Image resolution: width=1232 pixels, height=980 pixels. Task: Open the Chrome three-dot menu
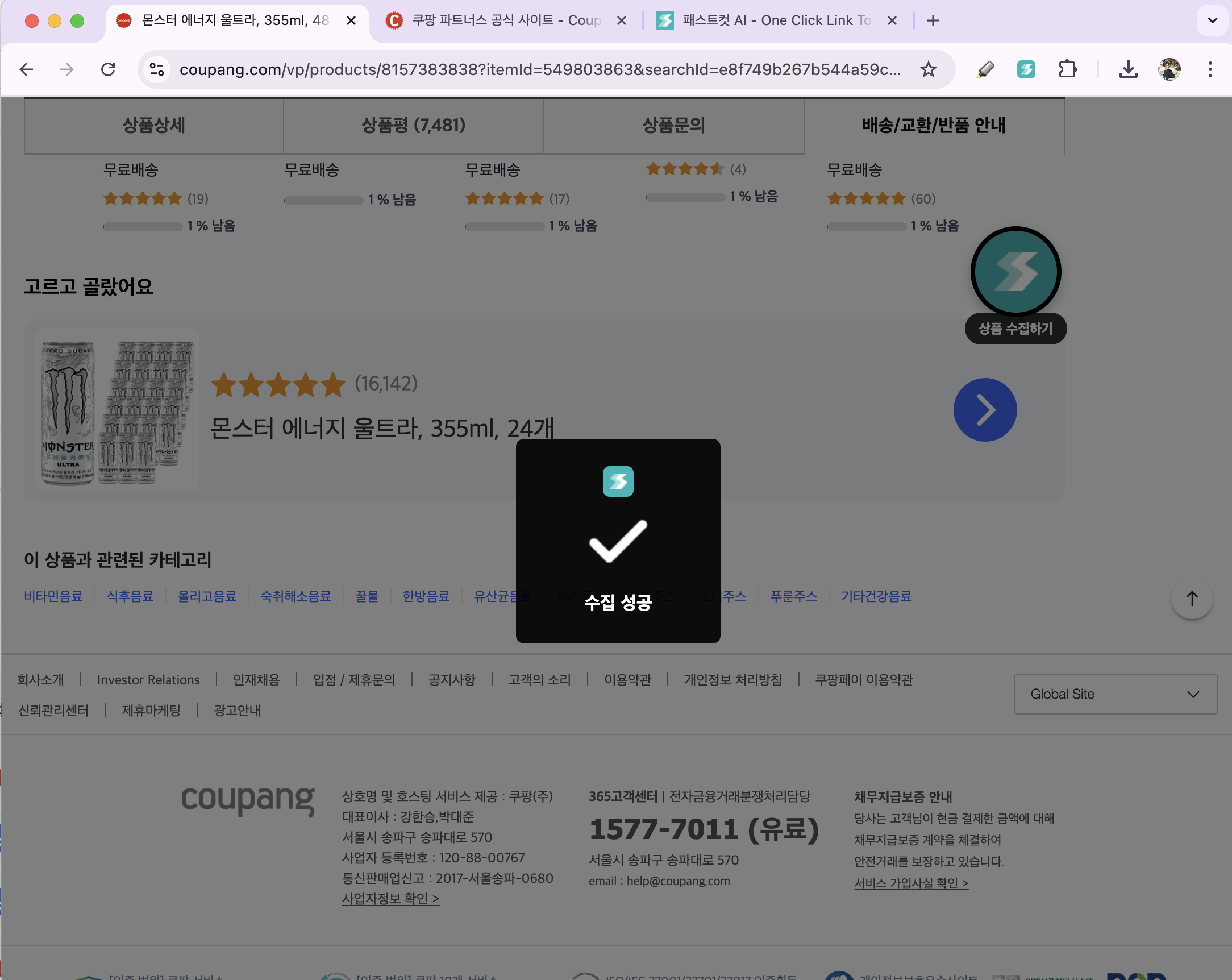tap(1210, 70)
